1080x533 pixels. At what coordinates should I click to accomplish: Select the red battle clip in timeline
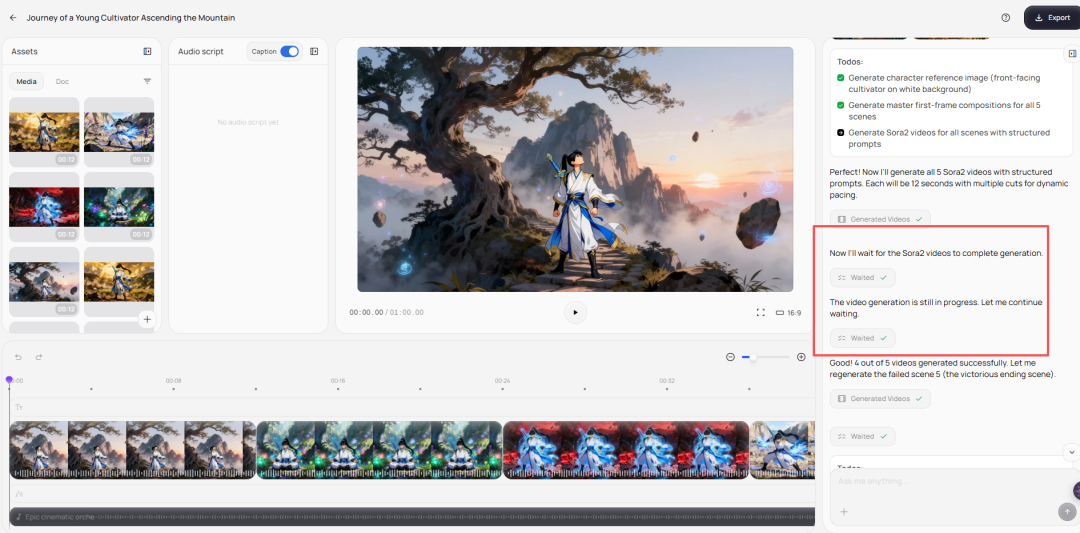[x=626, y=450]
